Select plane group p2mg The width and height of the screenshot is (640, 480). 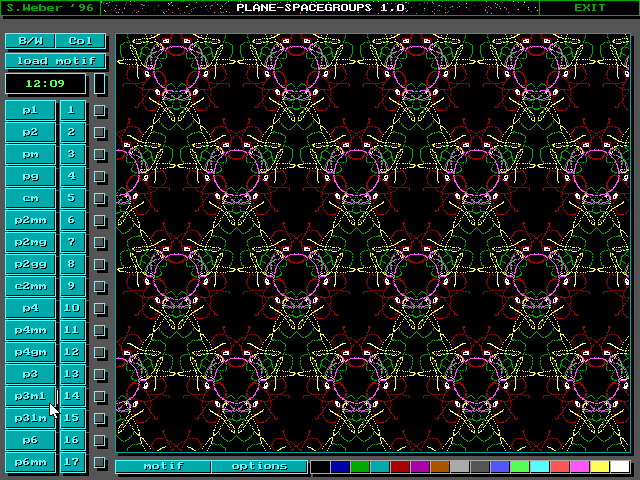[x=30, y=242]
